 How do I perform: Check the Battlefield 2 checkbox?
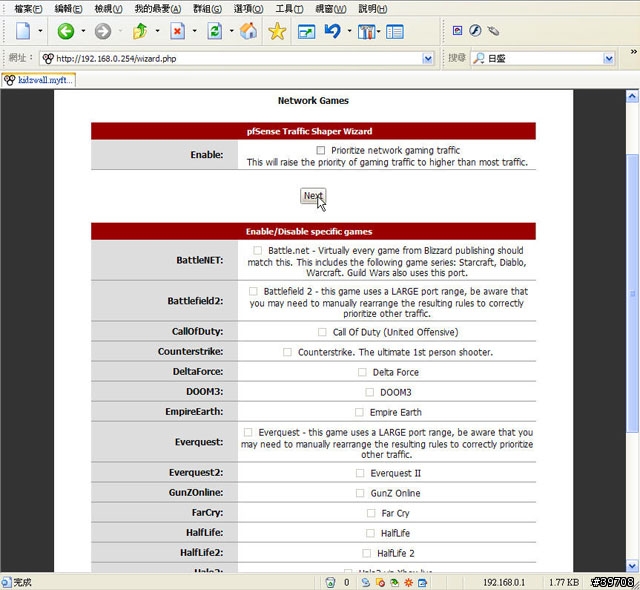[253, 291]
